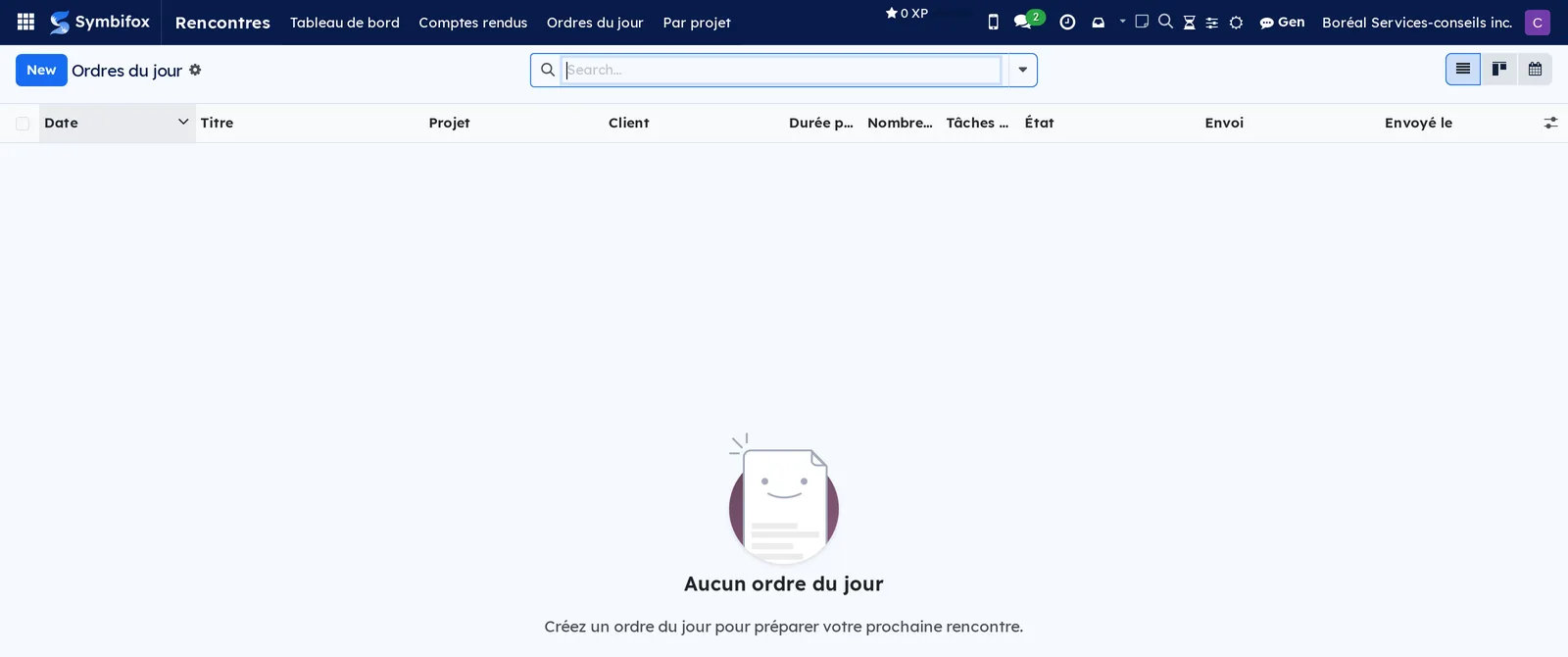Open the activities clock icon
The image size is (1568, 657).
[1067, 22]
